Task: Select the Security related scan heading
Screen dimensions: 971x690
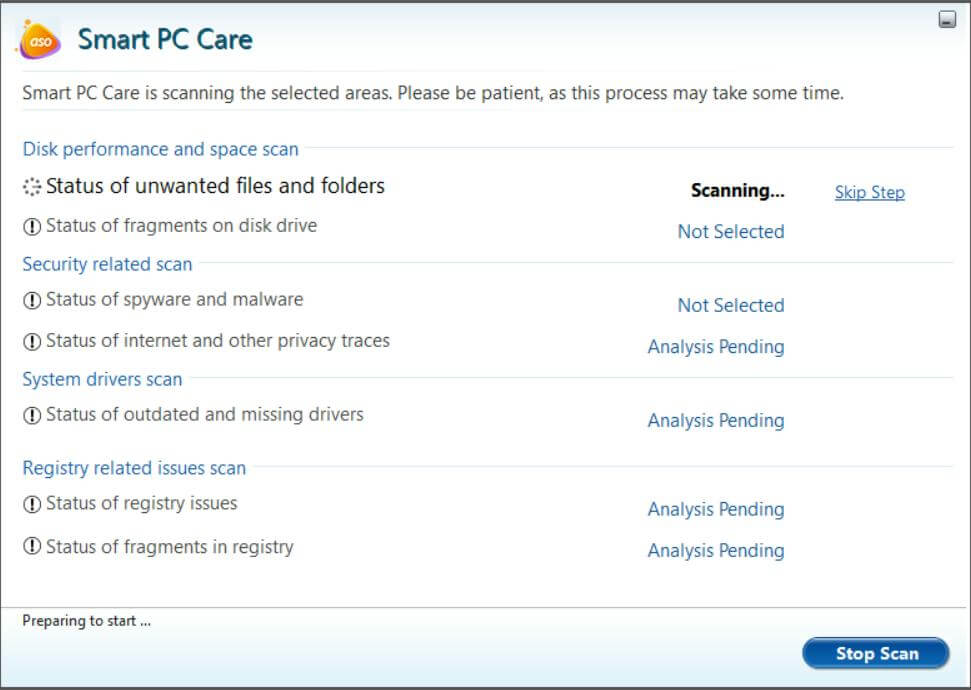Action: point(107,264)
